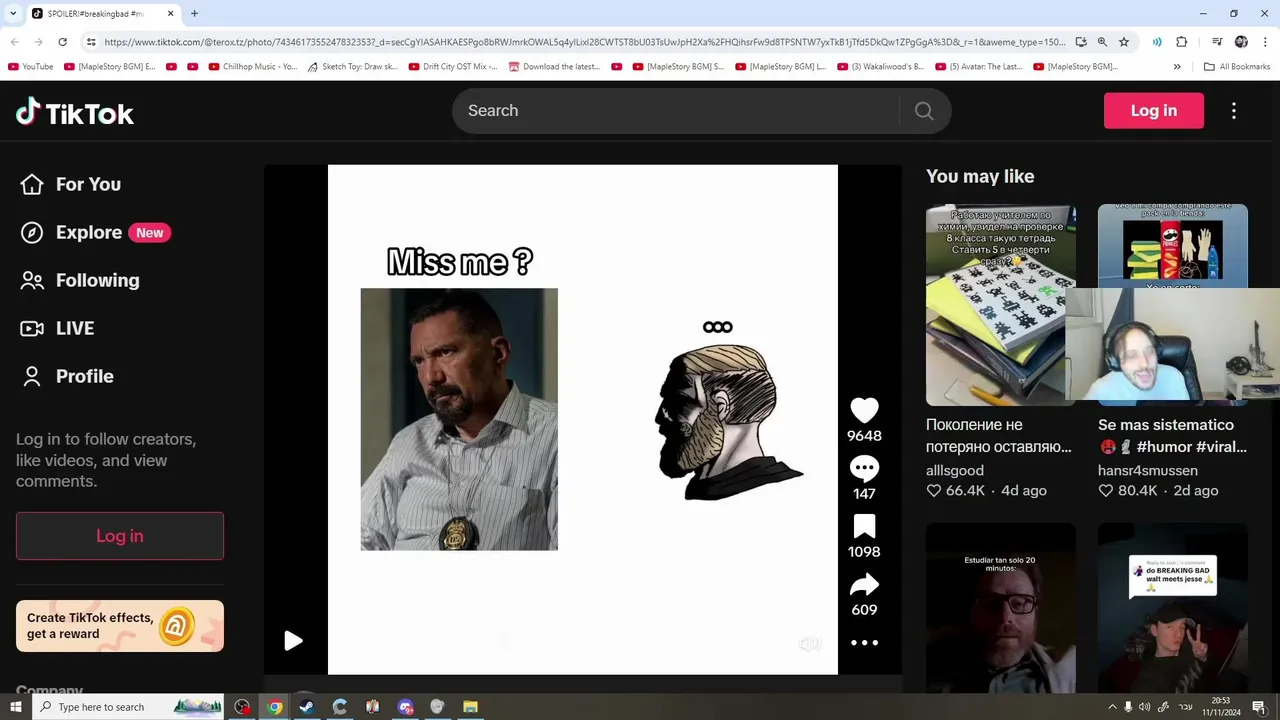Viewport: 1280px width, 720px height.
Task: Open Chrome's three-dot menu
Action: click(x=1264, y=42)
